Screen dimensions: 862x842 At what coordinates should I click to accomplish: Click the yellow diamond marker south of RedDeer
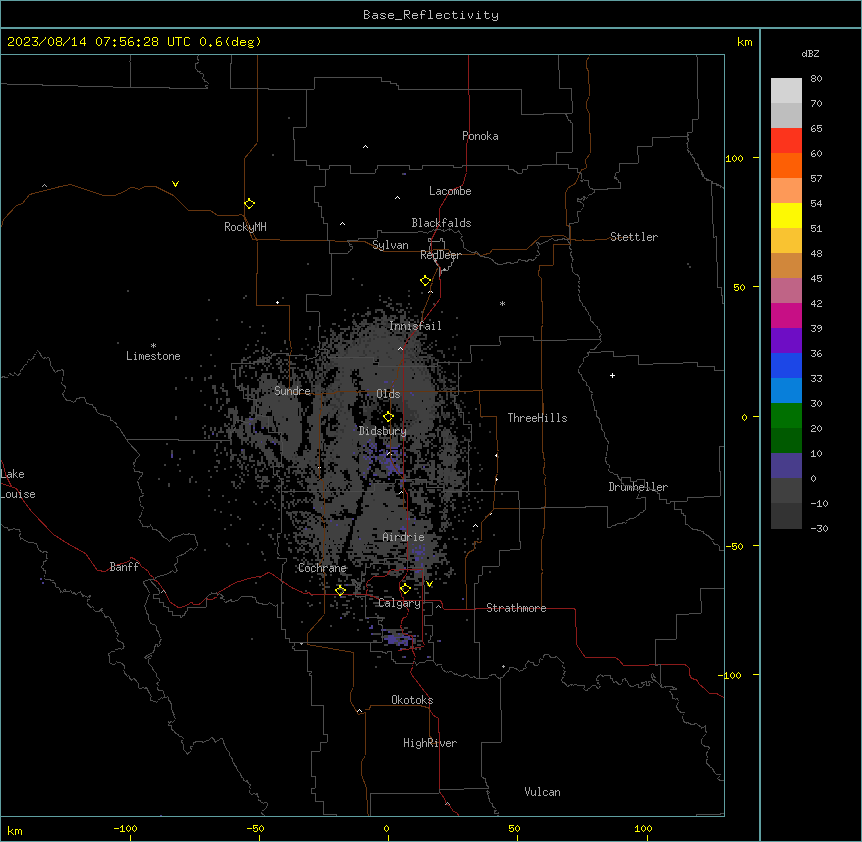click(425, 281)
